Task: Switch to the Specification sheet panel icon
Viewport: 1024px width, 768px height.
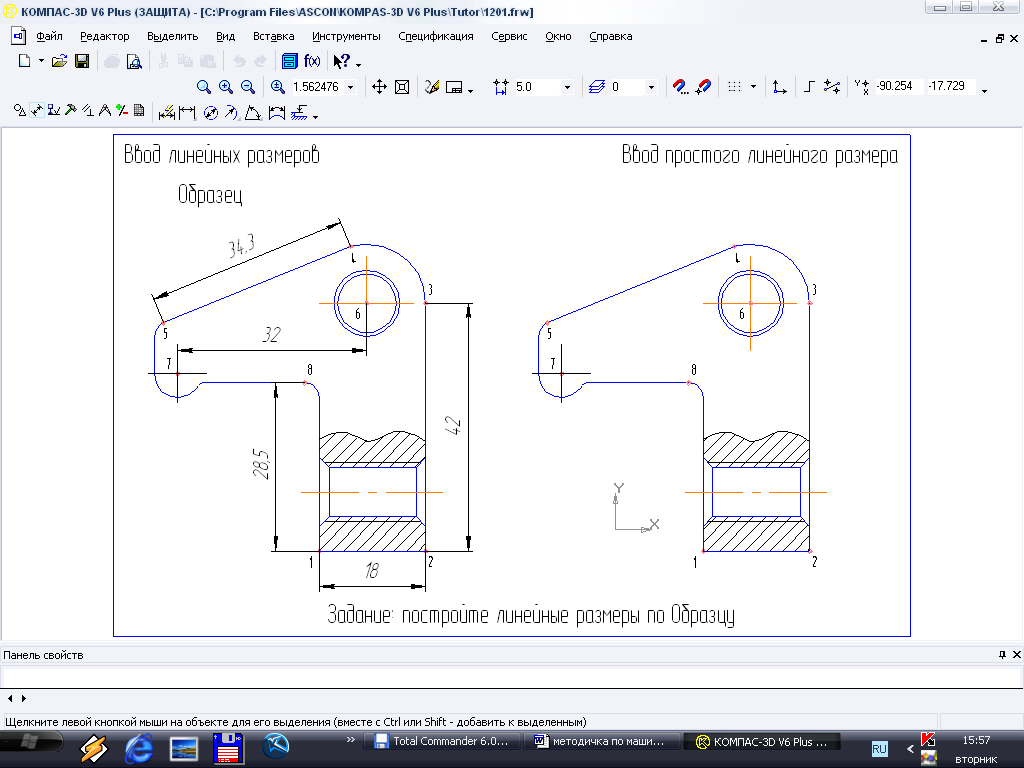Action: click(138, 110)
